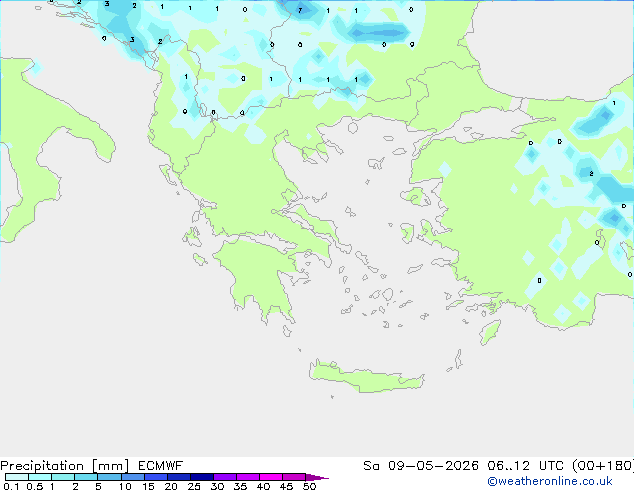This screenshot has height=490, width=634.
Task: Click the '7' precipitation value on map
Action: pos(300,11)
